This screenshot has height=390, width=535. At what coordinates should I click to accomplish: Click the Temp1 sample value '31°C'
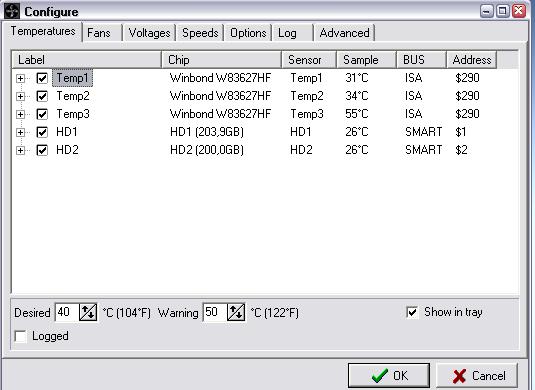point(357,78)
